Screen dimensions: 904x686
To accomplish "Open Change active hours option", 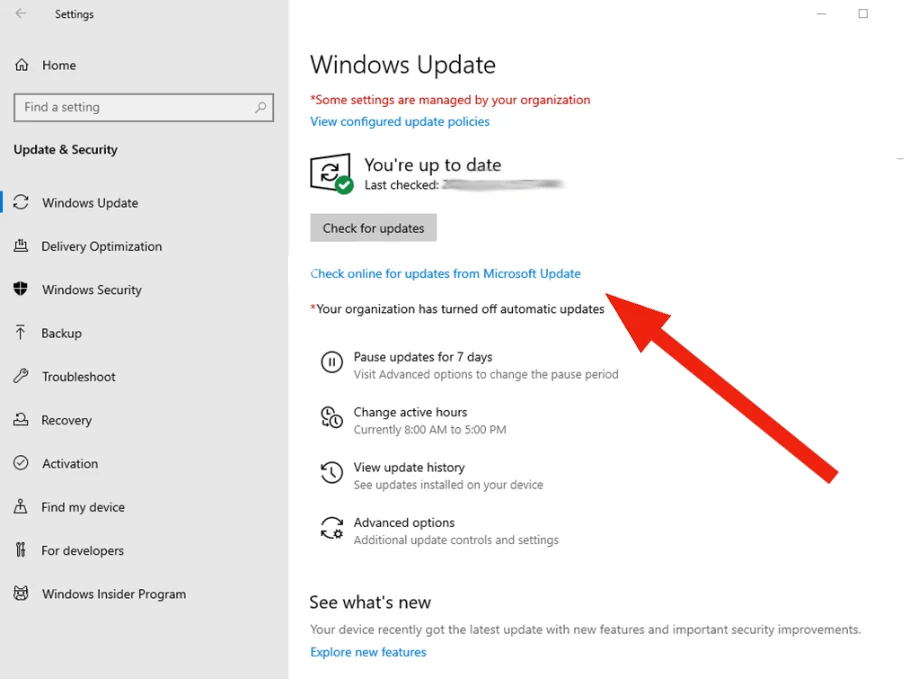I will coord(410,412).
